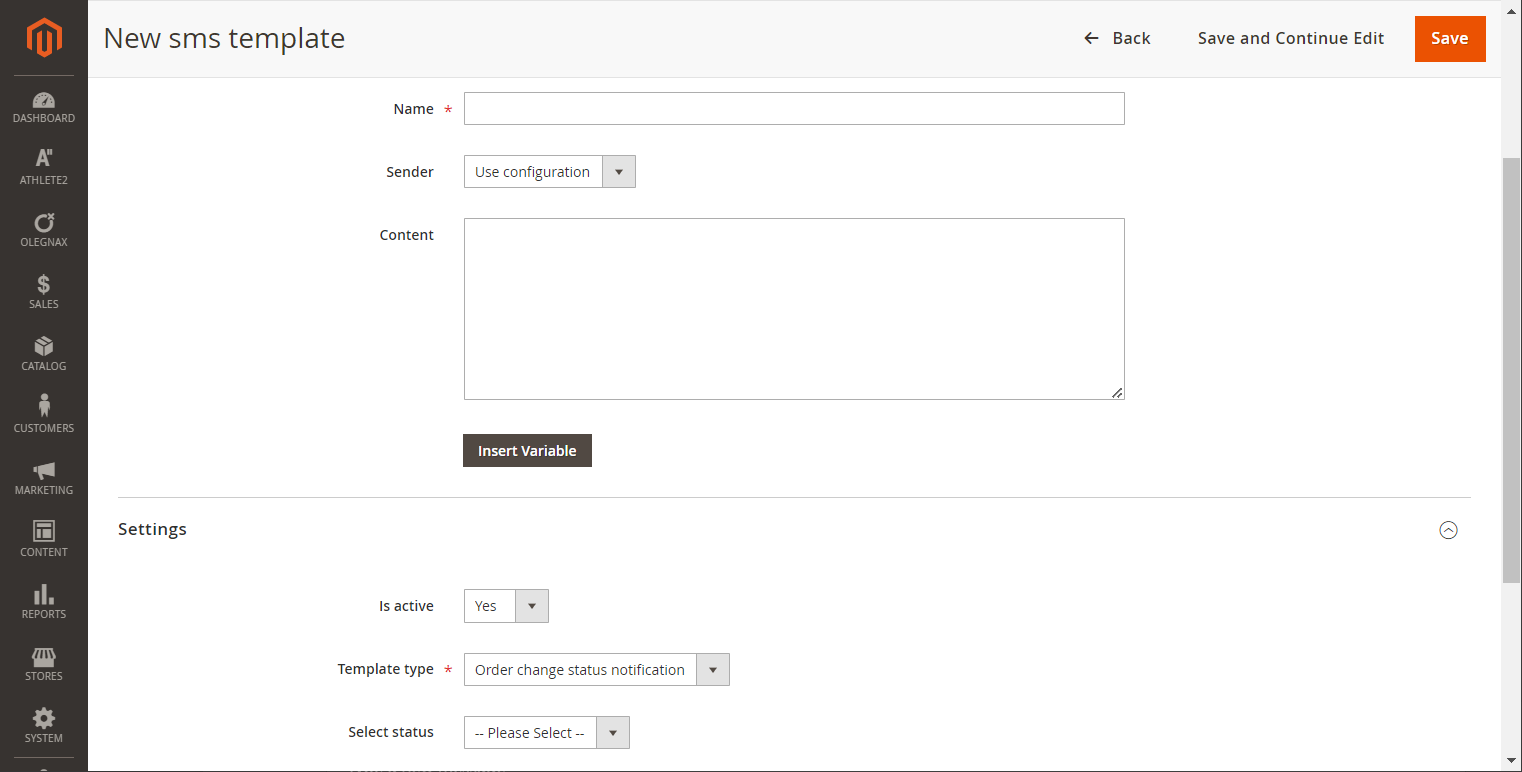Image resolution: width=1522 pixels, height=772 pixels.
Task: Open the Dashboard sidebar icon
Action: [x=44, y=100]
